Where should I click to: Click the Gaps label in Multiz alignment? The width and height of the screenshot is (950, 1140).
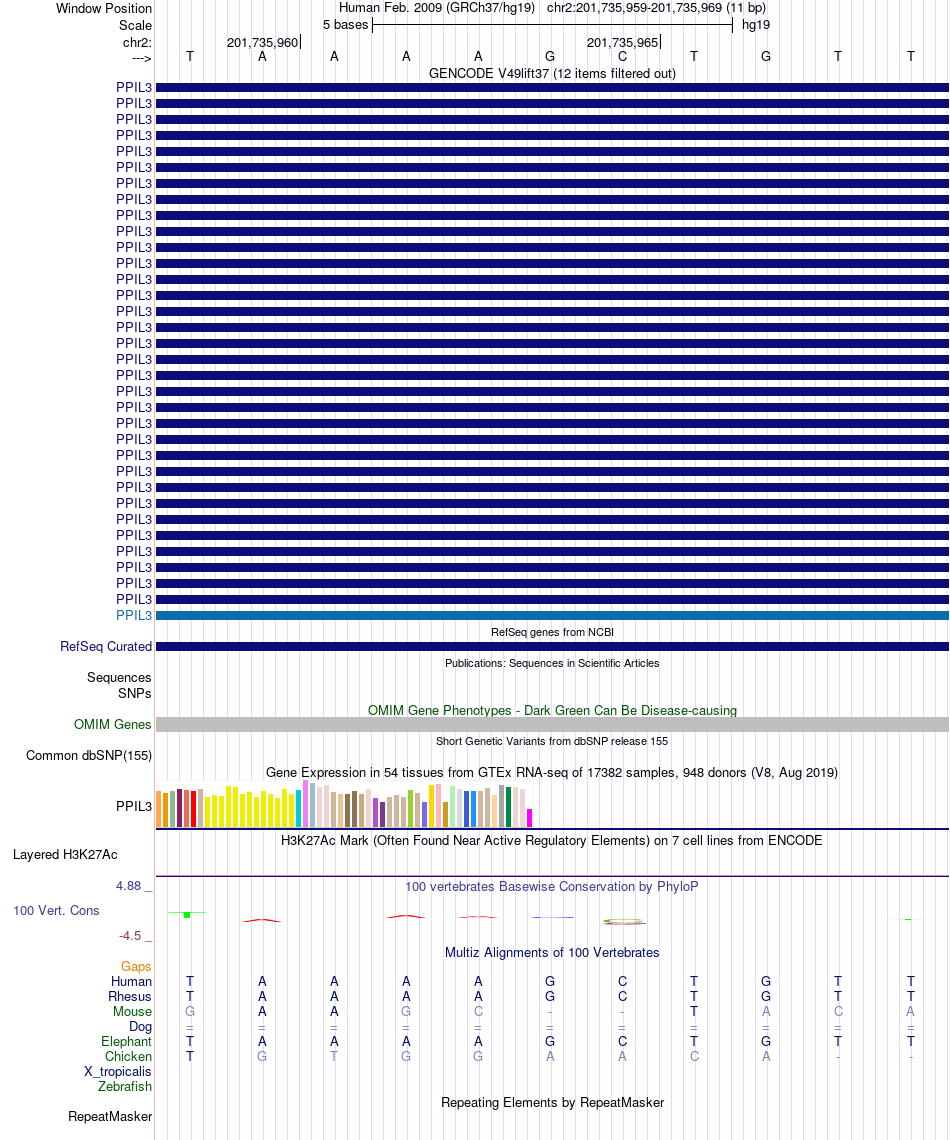(x=136, y=966)
